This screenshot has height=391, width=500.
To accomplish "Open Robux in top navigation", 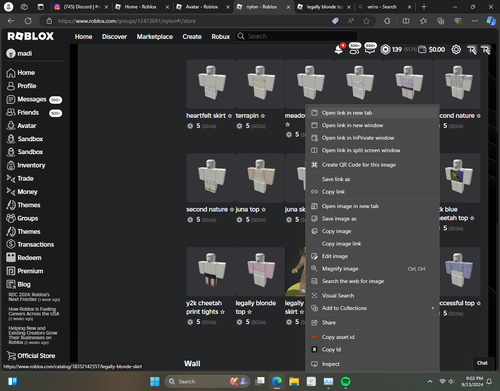I will click(221, 37).
